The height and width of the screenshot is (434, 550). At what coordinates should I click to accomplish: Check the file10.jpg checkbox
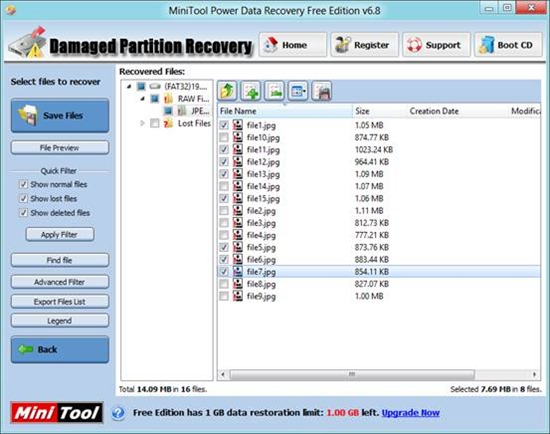224,137
